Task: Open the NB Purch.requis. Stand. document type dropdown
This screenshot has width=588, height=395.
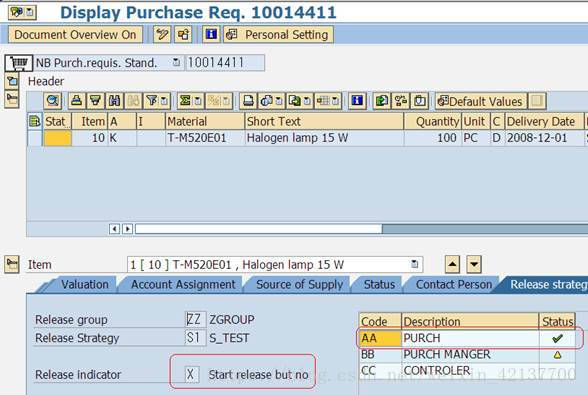Action: coord(176,62)
